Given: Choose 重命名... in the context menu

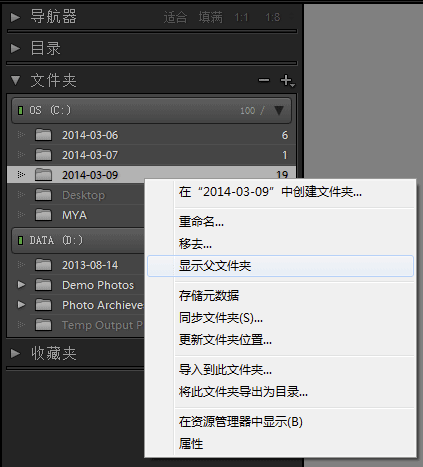Looking at the screenshot, I should pyautogui.click(x=201, y=222).
